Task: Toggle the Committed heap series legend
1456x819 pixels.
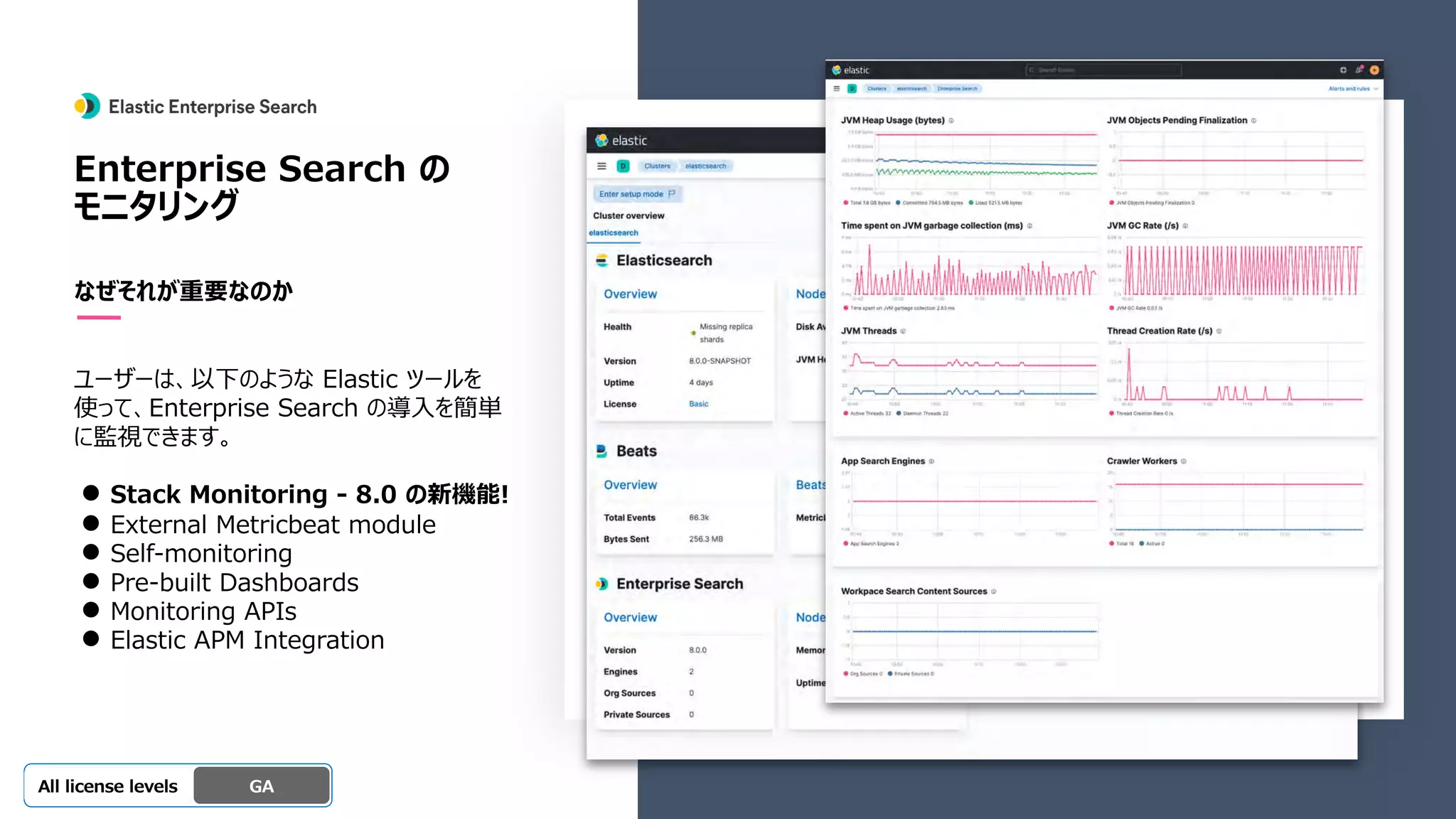Action: coord(929,203)
